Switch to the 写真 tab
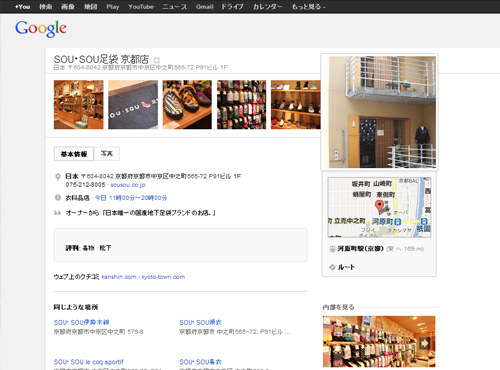Image resolution: width=500 pixels, height=370 pixels. tap(106, 154)
